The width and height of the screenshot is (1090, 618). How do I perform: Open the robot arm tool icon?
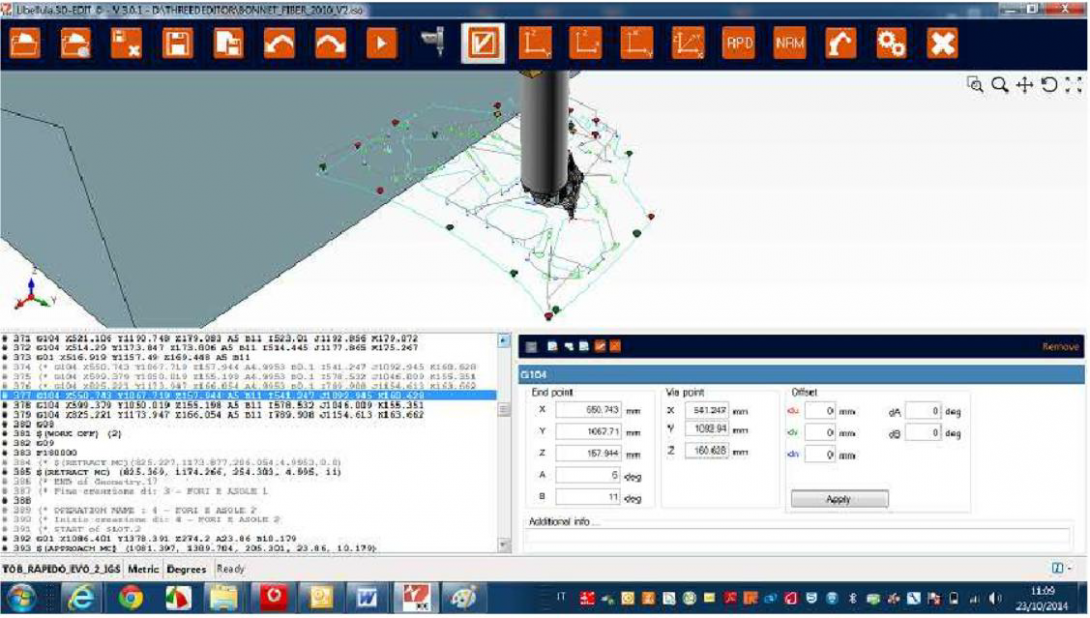pyautogui.click(x=840, y=43)
